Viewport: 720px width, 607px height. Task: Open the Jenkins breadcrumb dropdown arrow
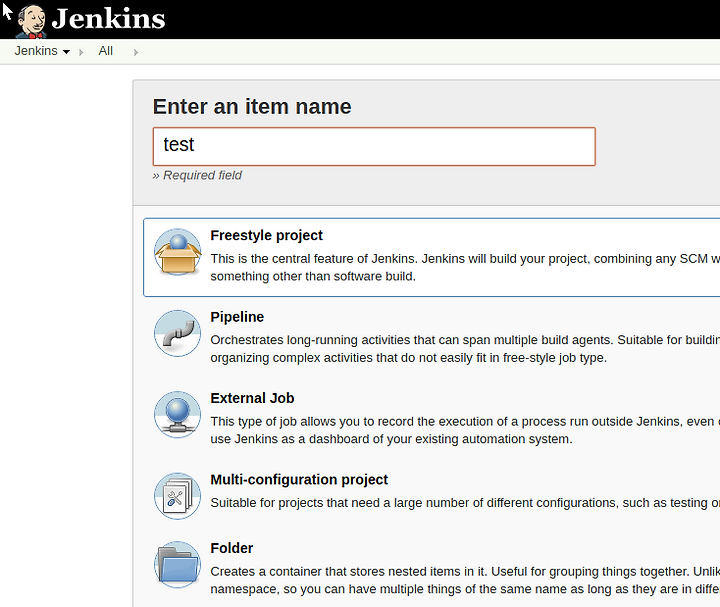pos(67,52)
